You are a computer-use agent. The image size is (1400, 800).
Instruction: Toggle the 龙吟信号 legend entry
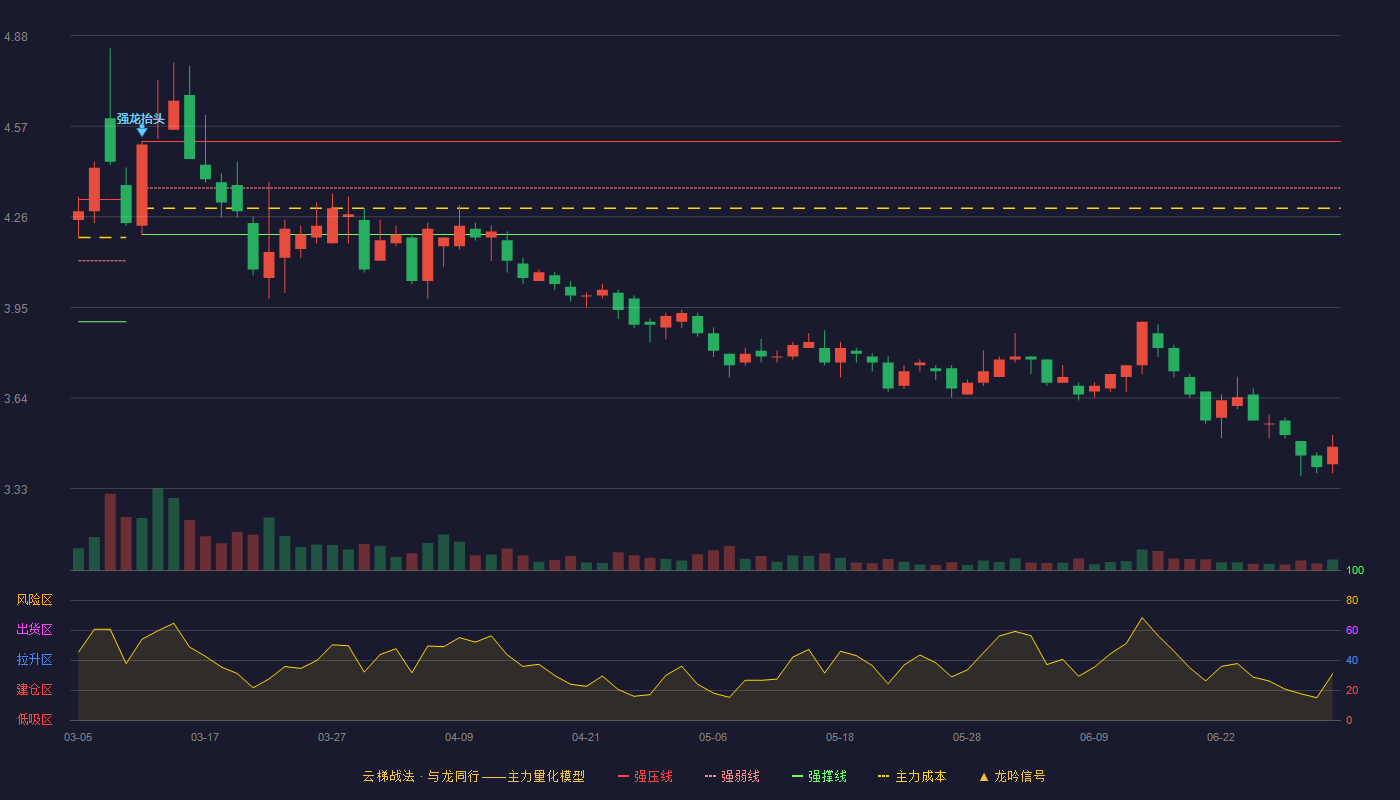pyautogui.click(x=1012, y=776)
